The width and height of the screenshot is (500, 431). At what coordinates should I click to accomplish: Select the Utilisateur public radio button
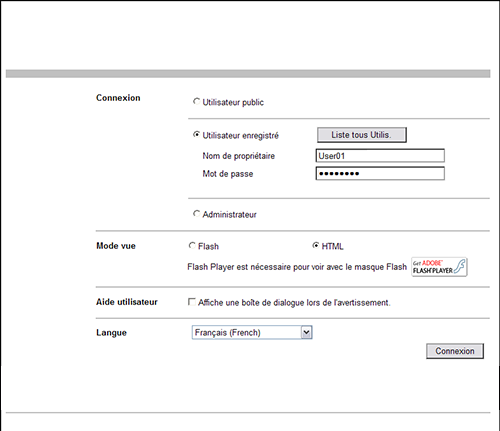pyautogui.click(x=196, y=101)
